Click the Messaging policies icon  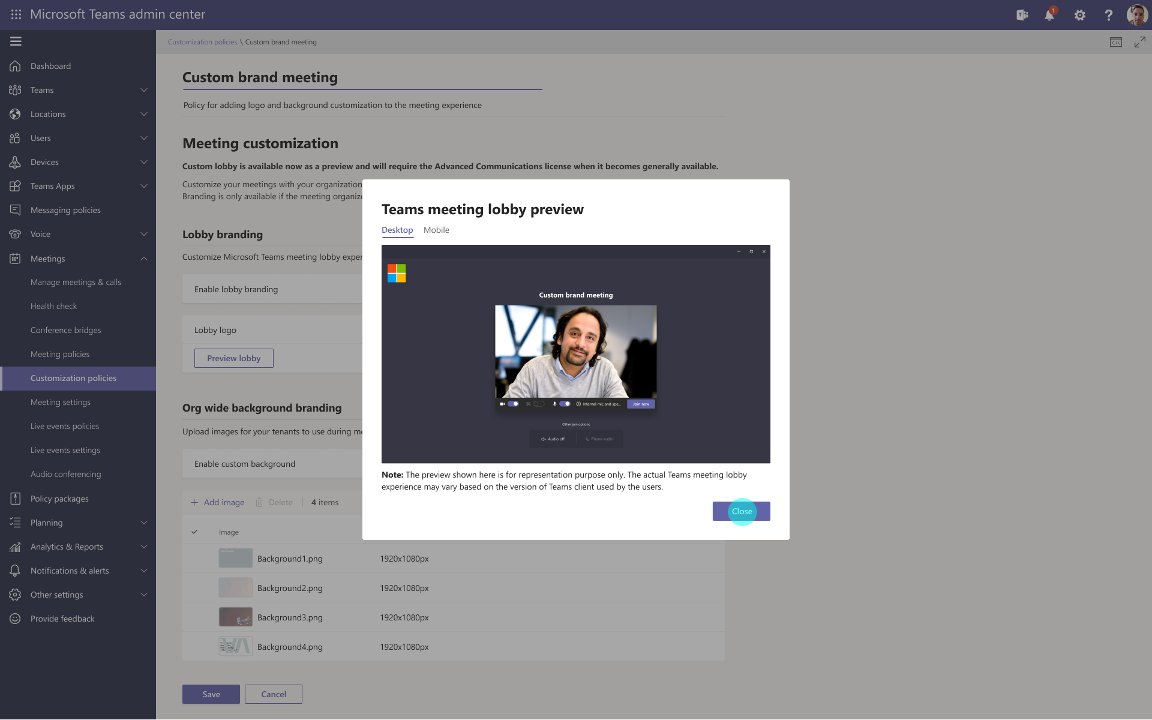pyautogui.click(x=15, y=210)
